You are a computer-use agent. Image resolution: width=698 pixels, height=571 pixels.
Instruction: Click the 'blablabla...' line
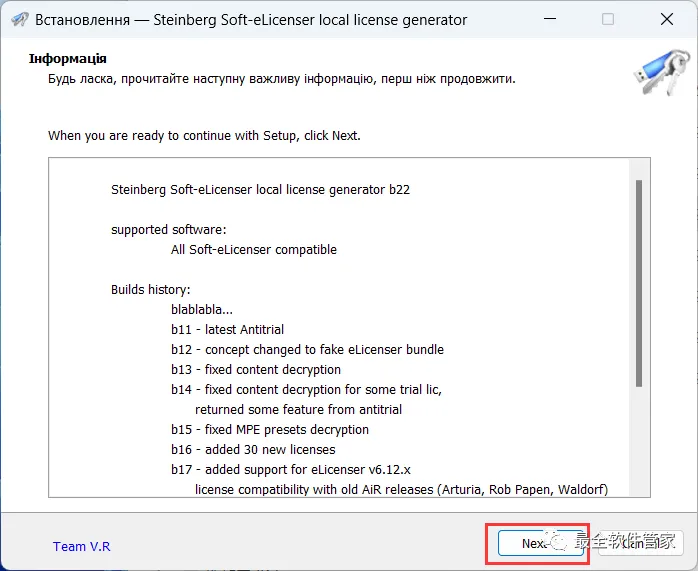[x=202, y=309]
